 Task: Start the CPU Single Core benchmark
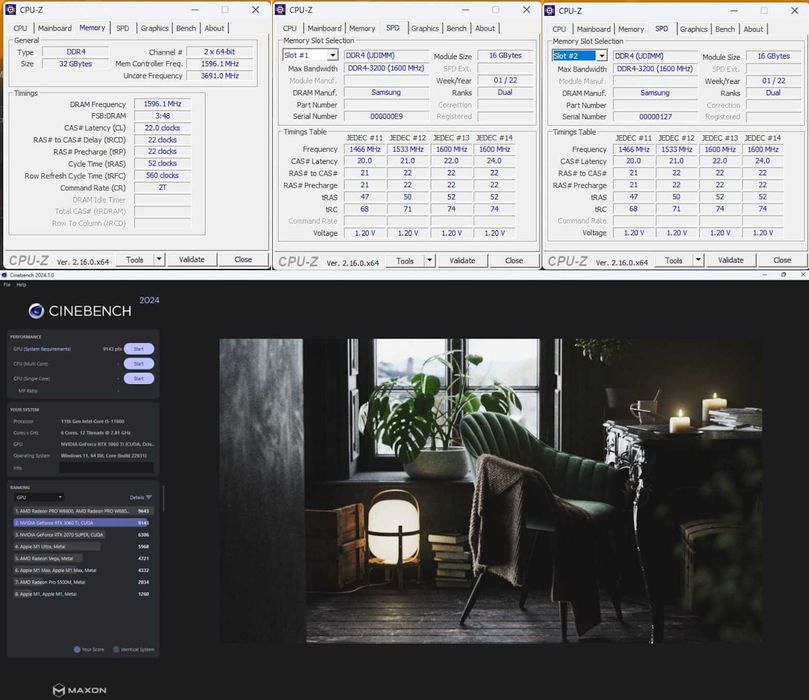click(139, 379)
